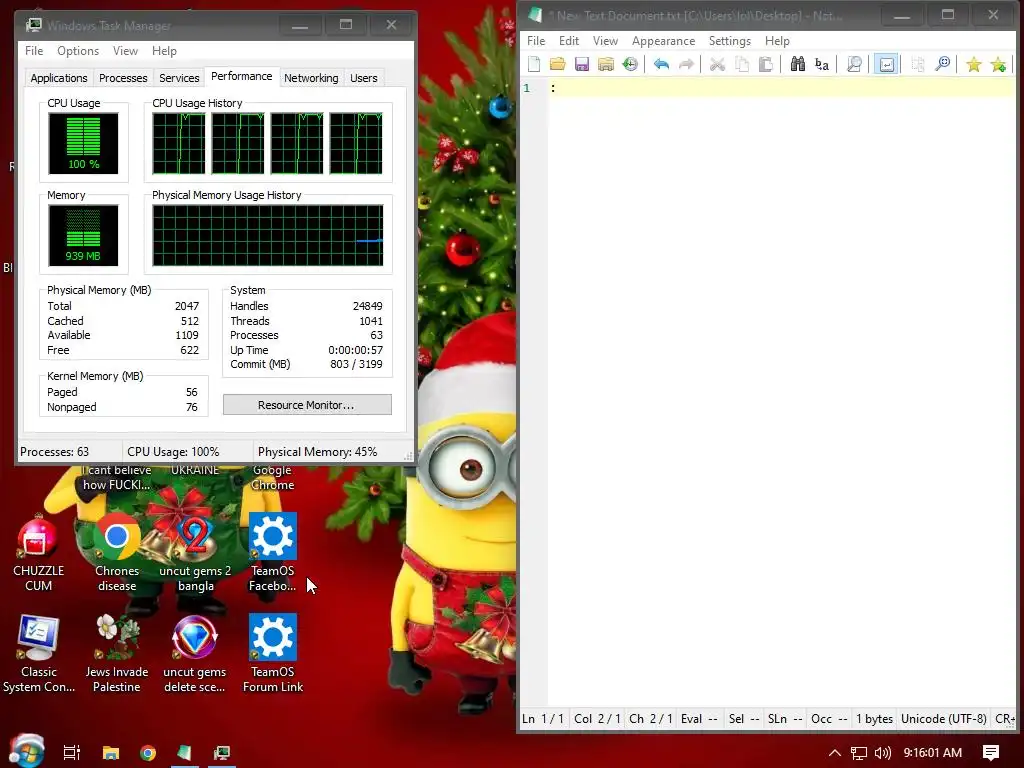Click Col 2 / 1 status bar entry
Image resolution: width=1024 pixels, height=768 pixels.
(598, 719)
